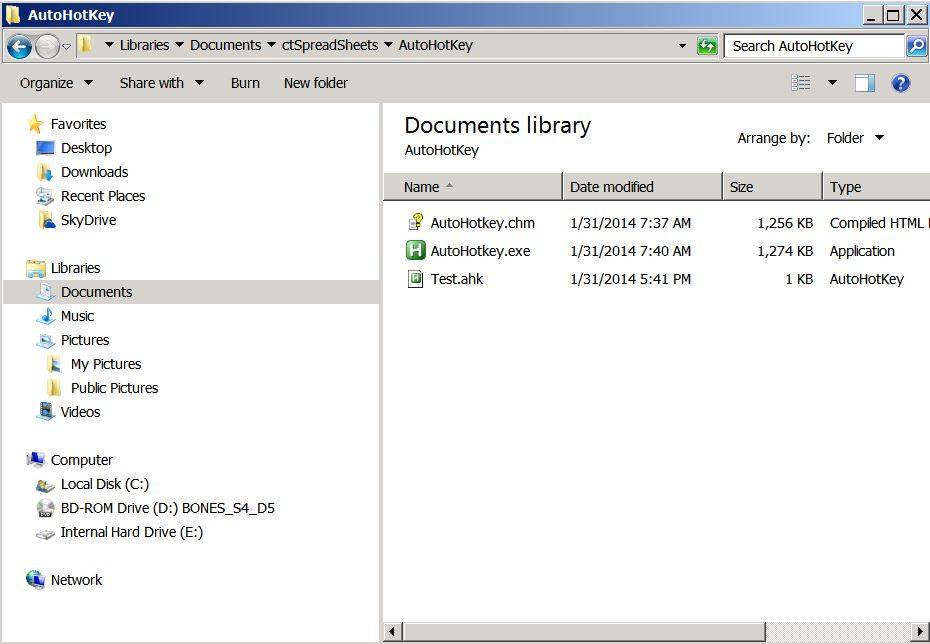Open the Share with dropdown menu
This screenshot has height=644, width=930.
coord(161,83)
